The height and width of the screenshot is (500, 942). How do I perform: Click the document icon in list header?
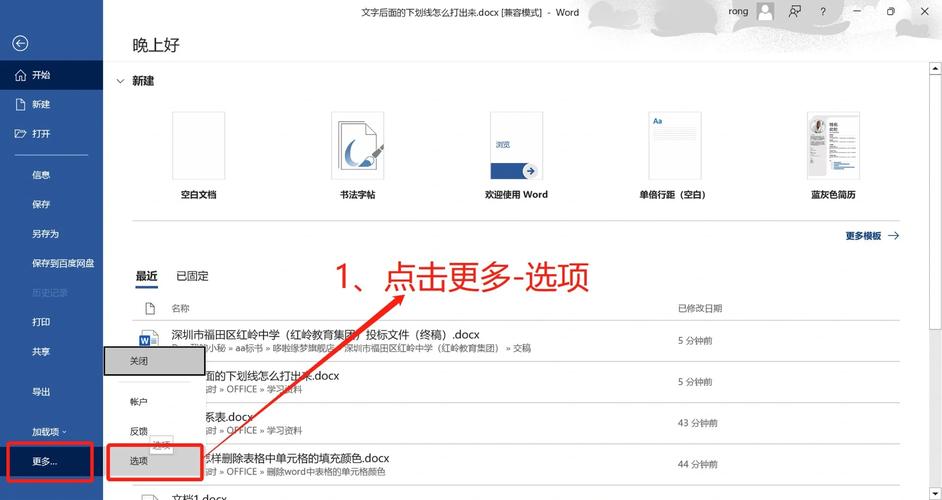pyautogui.click(x=150, y=308)
